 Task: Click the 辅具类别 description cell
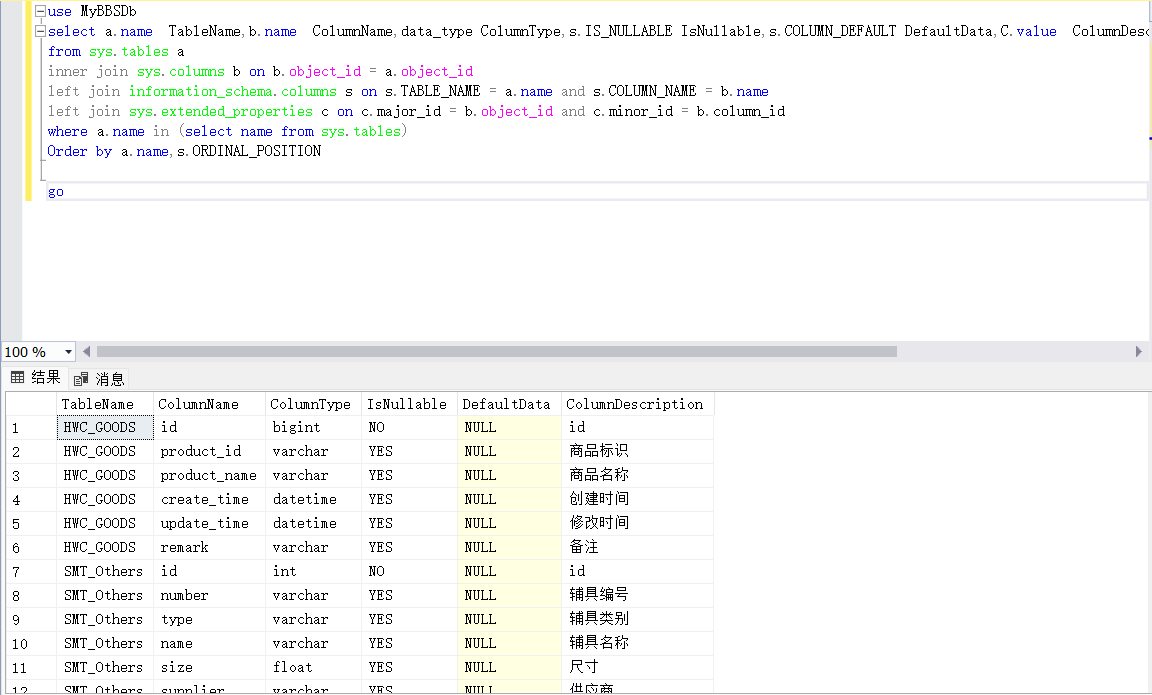(x=638, y=619)
